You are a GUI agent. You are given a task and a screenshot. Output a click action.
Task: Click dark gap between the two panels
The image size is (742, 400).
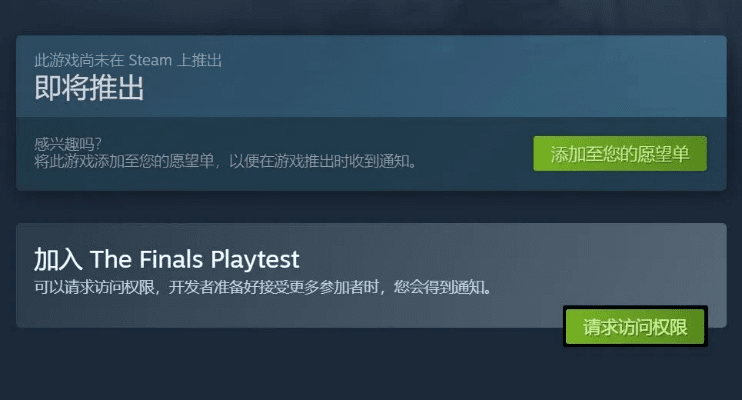tap(371, 207)
